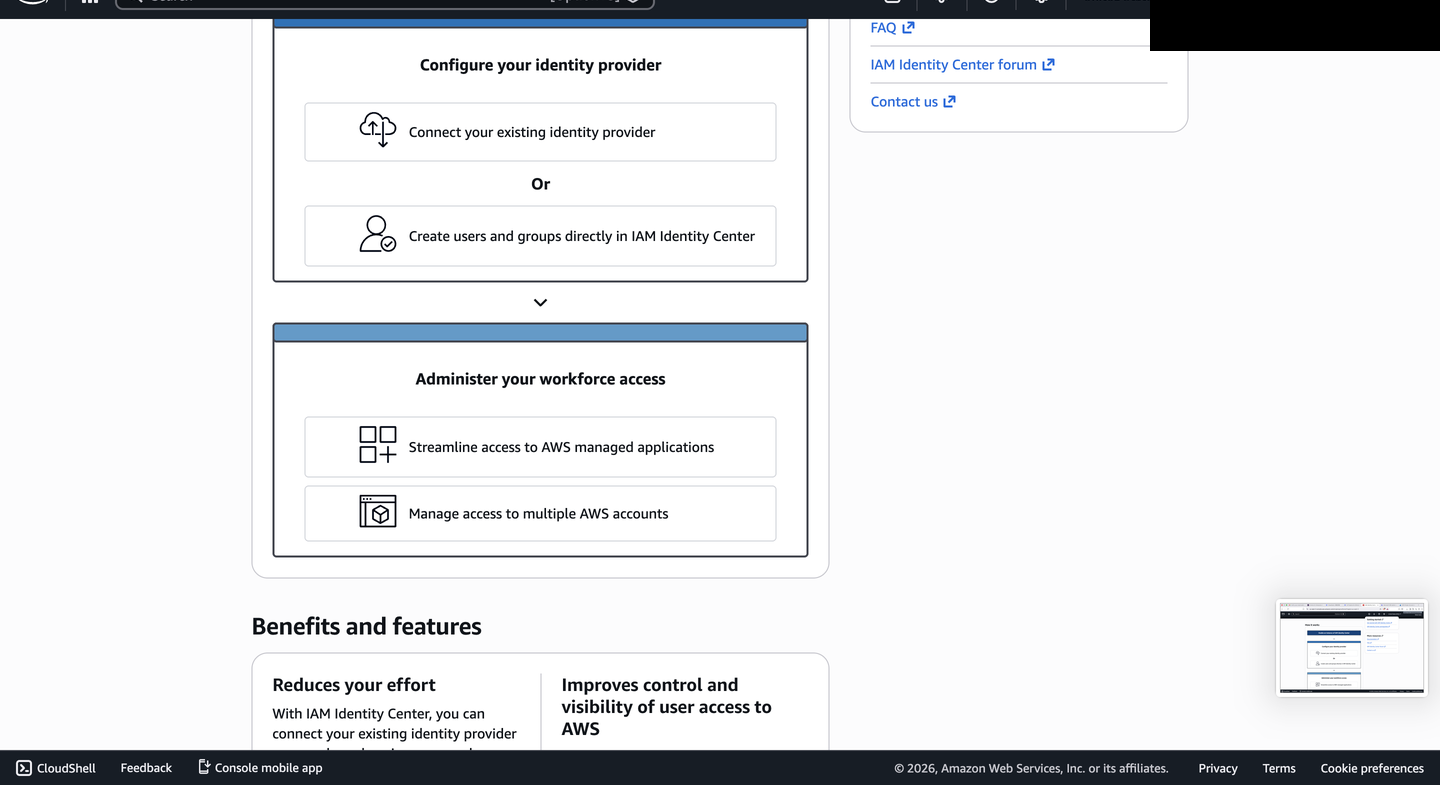Image resolution: width=1440 pixels, height=785 pixels.
Task: Open the FAQ external link
Action: [x=892, y=28]
